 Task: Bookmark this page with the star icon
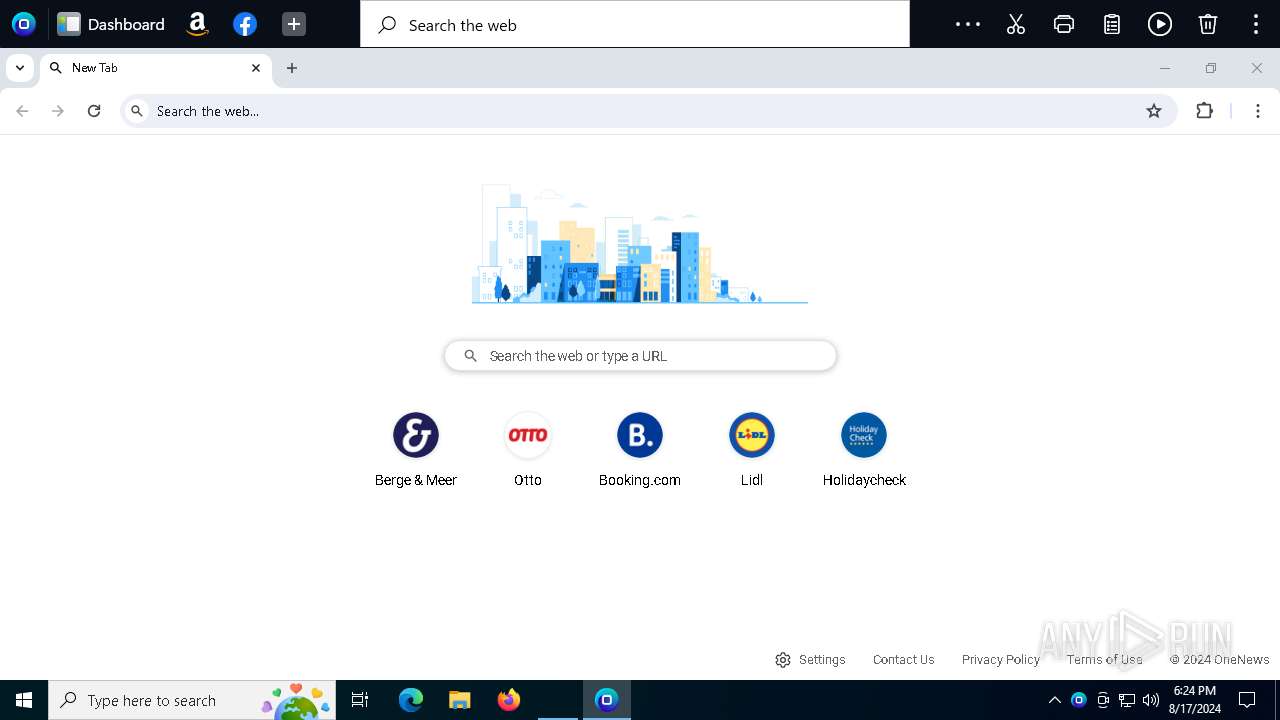pyautogui.click(x=1154, y=111)
